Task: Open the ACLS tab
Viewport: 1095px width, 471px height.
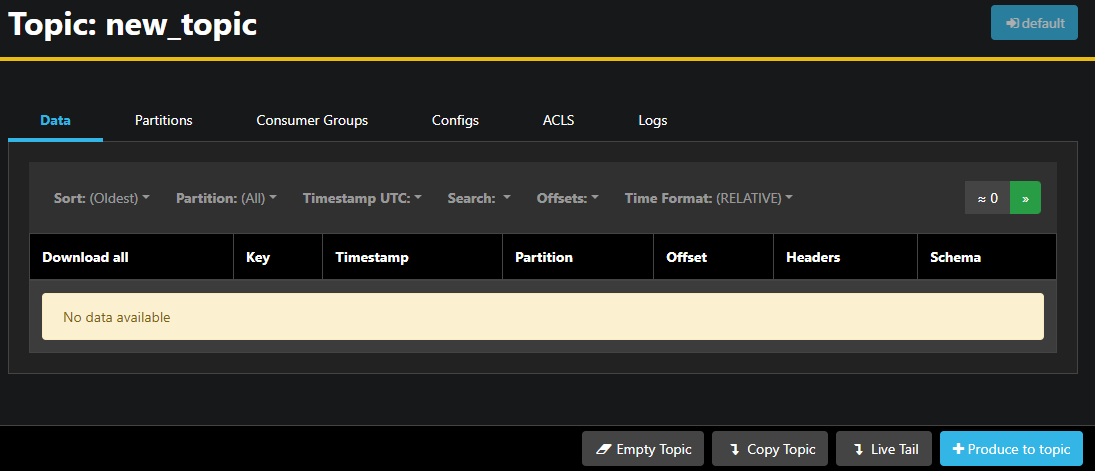Action: pyautogui.click(x=558, y=120)
